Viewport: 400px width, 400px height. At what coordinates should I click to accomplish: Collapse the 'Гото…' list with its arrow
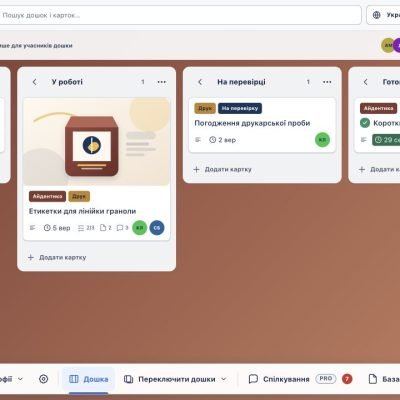point(365,82)
